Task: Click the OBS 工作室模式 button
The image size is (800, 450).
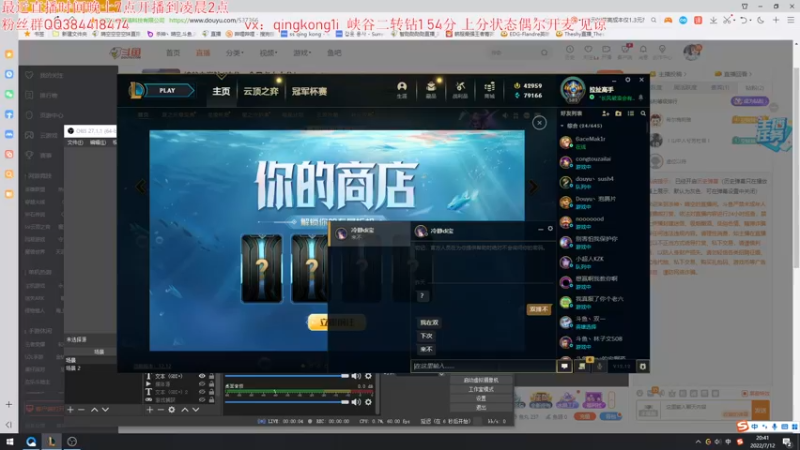Action: point(481,389)
